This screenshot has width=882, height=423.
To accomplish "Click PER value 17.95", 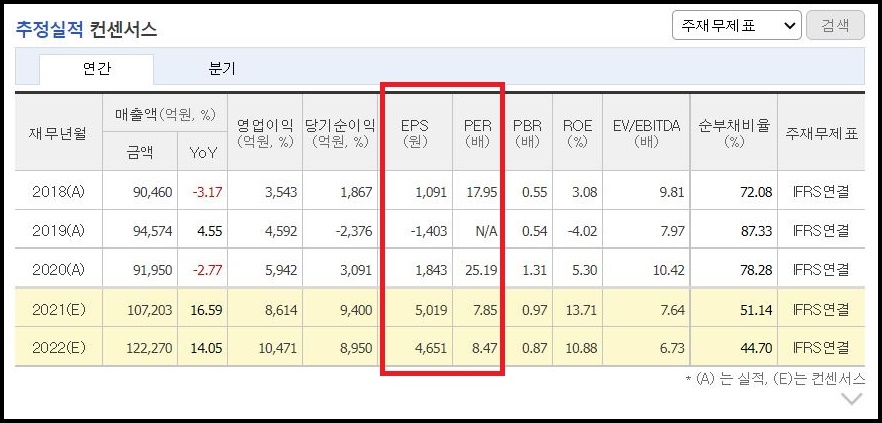I will (x=482, y=192).
